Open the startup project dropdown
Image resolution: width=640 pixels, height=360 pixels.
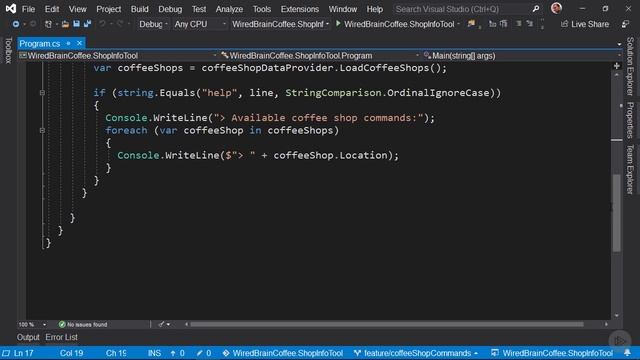coord(280,24)
